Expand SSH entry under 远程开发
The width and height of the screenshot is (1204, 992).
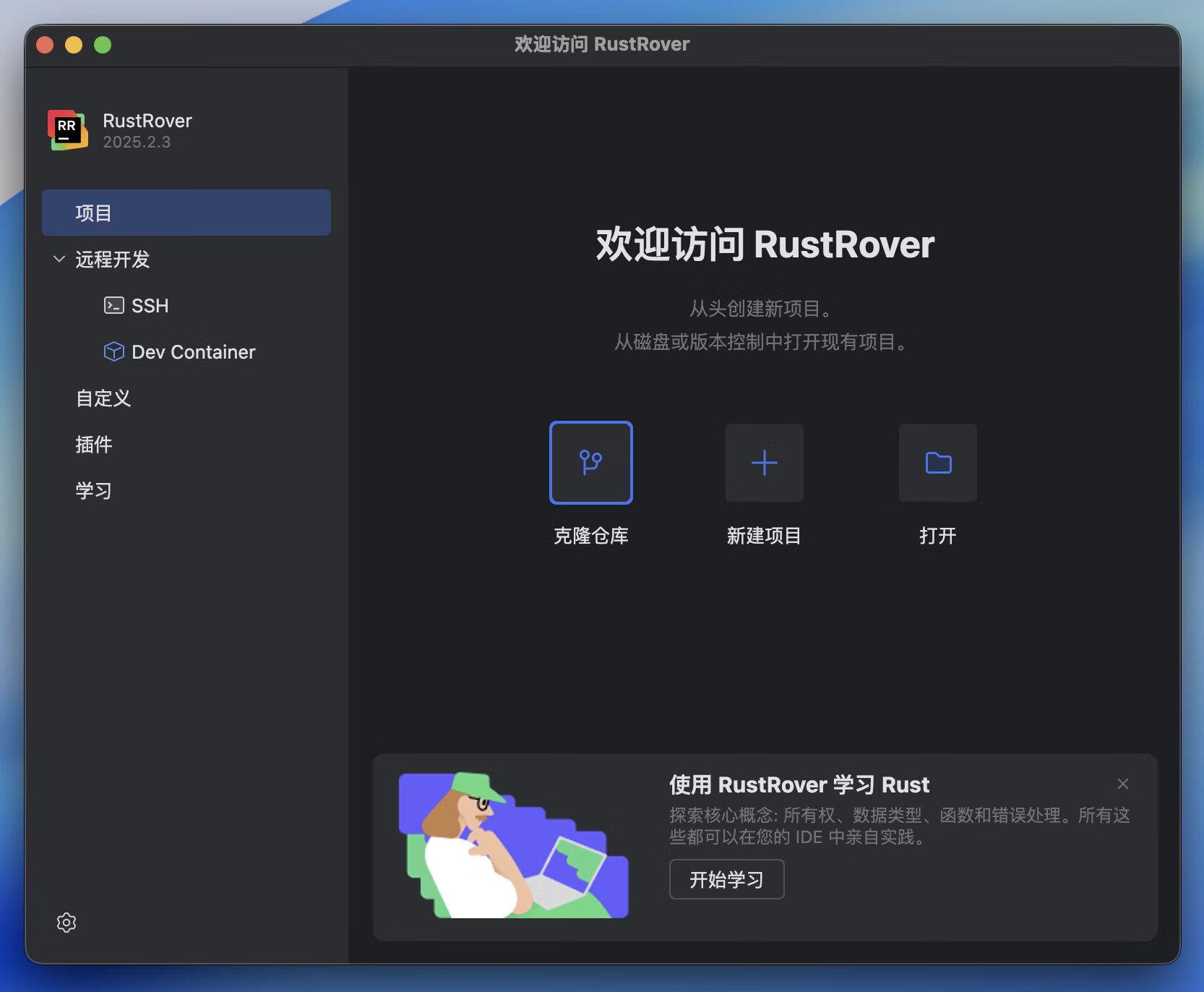[x=150, y=305]
